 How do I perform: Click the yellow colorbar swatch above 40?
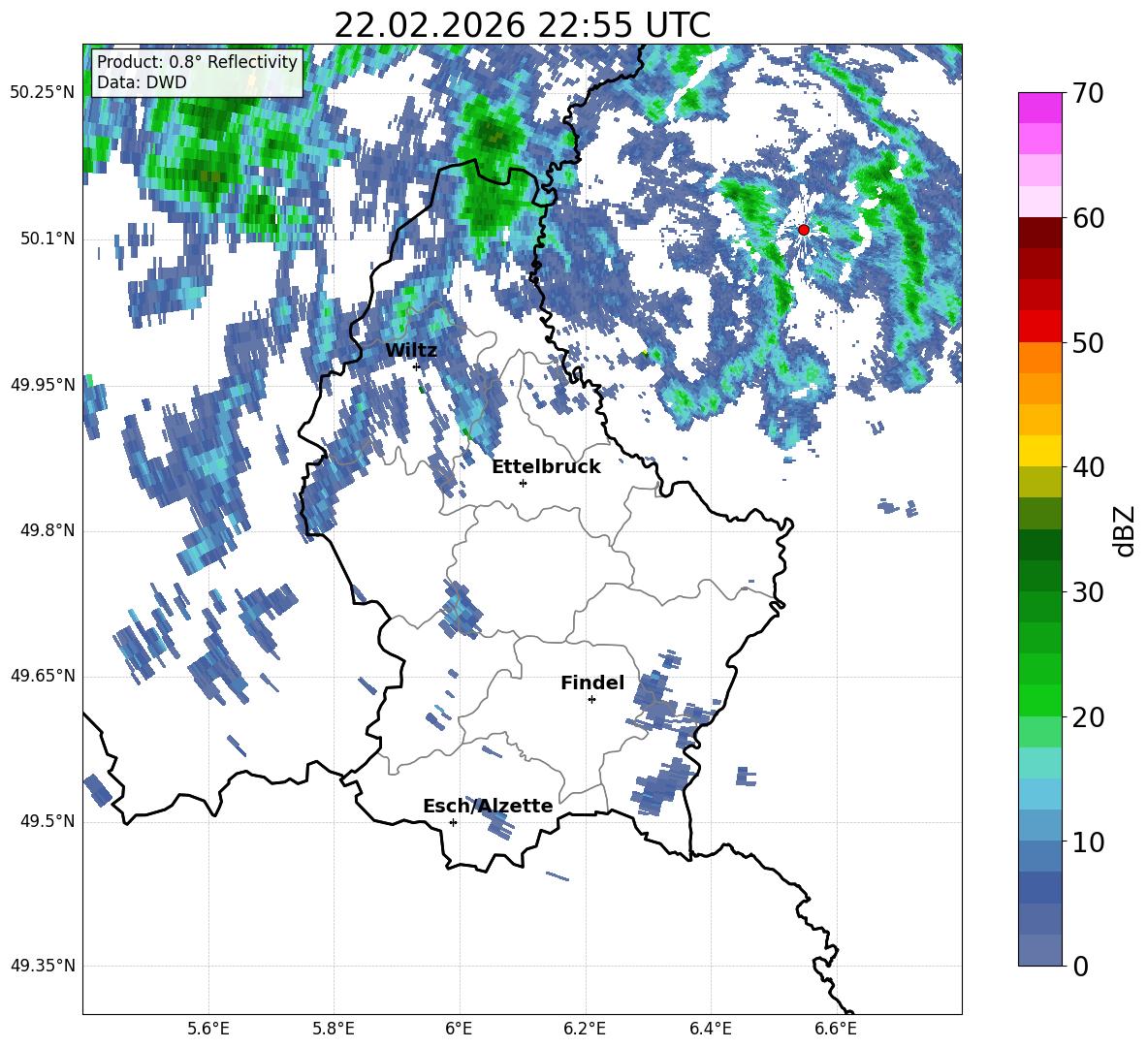click(x=1039, y=451)
